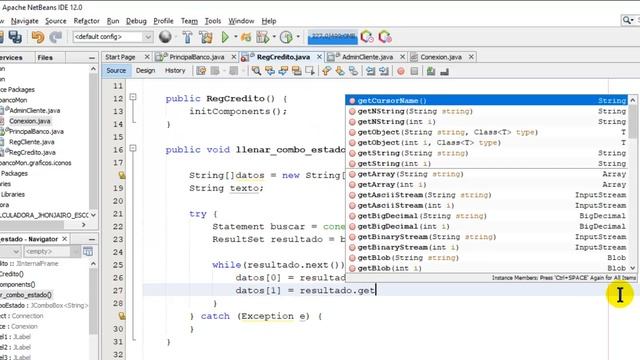Clean and build the project
This screenshot has width=640, height=360.
(206, 37)
